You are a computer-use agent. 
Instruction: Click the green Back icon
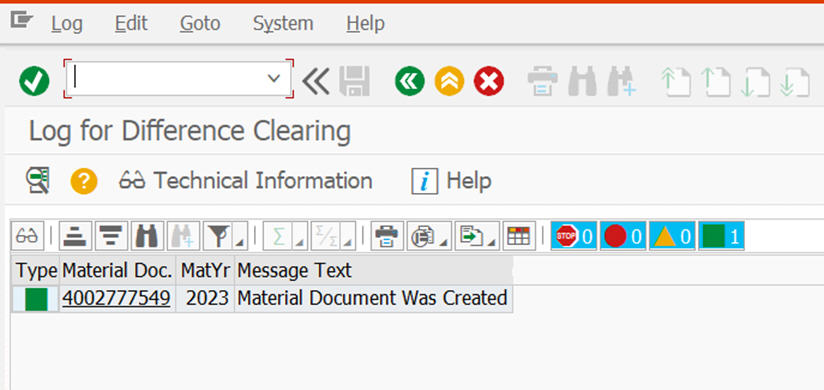pos(410,81)
